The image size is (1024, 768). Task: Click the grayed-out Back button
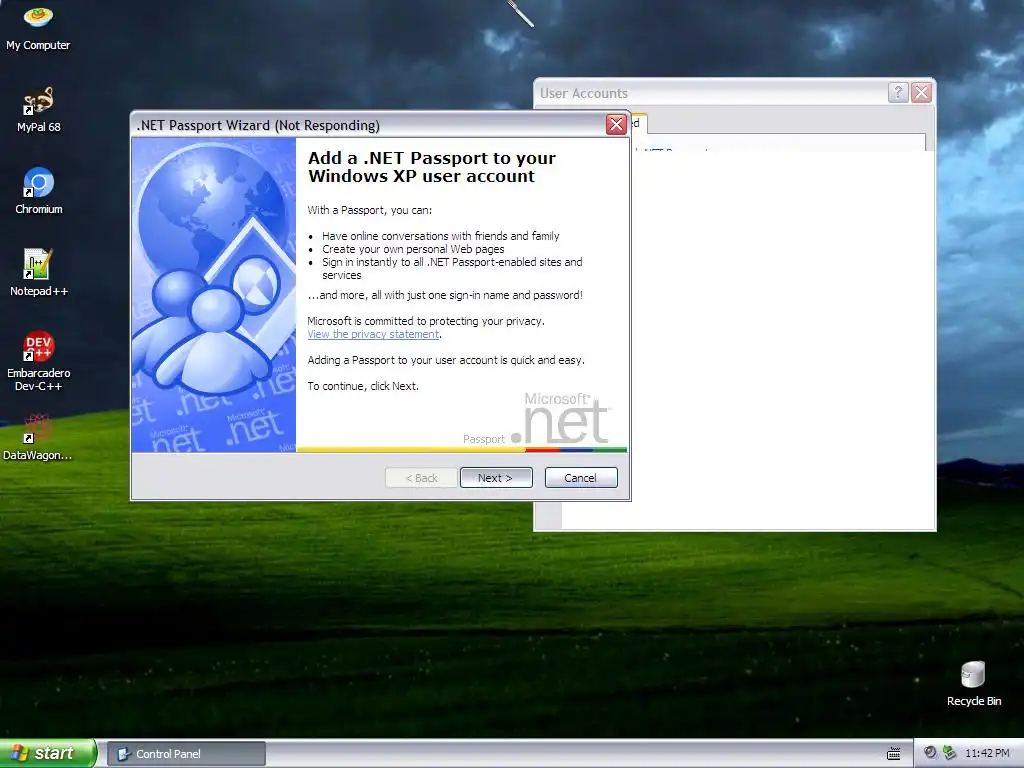(421, 477)
